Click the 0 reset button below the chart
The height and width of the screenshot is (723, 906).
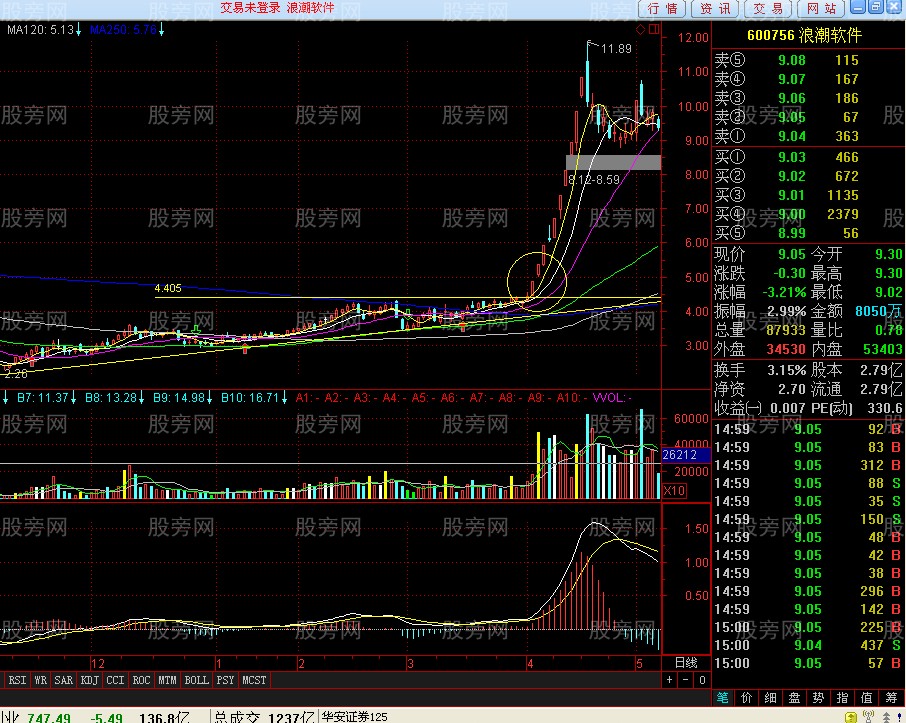tap(702, 680)
